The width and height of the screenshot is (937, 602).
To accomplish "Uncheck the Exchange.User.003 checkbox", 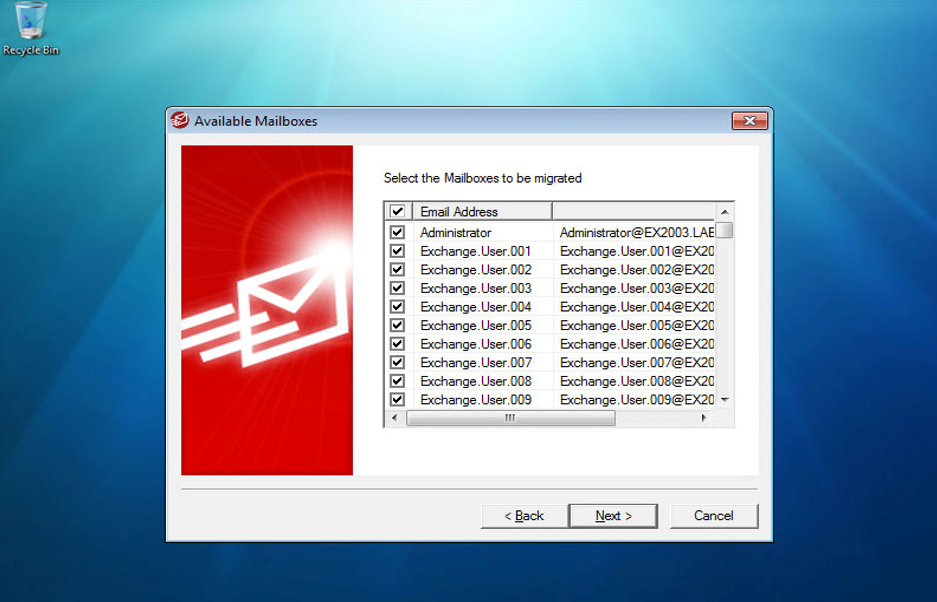I will (x=397, y=288).
